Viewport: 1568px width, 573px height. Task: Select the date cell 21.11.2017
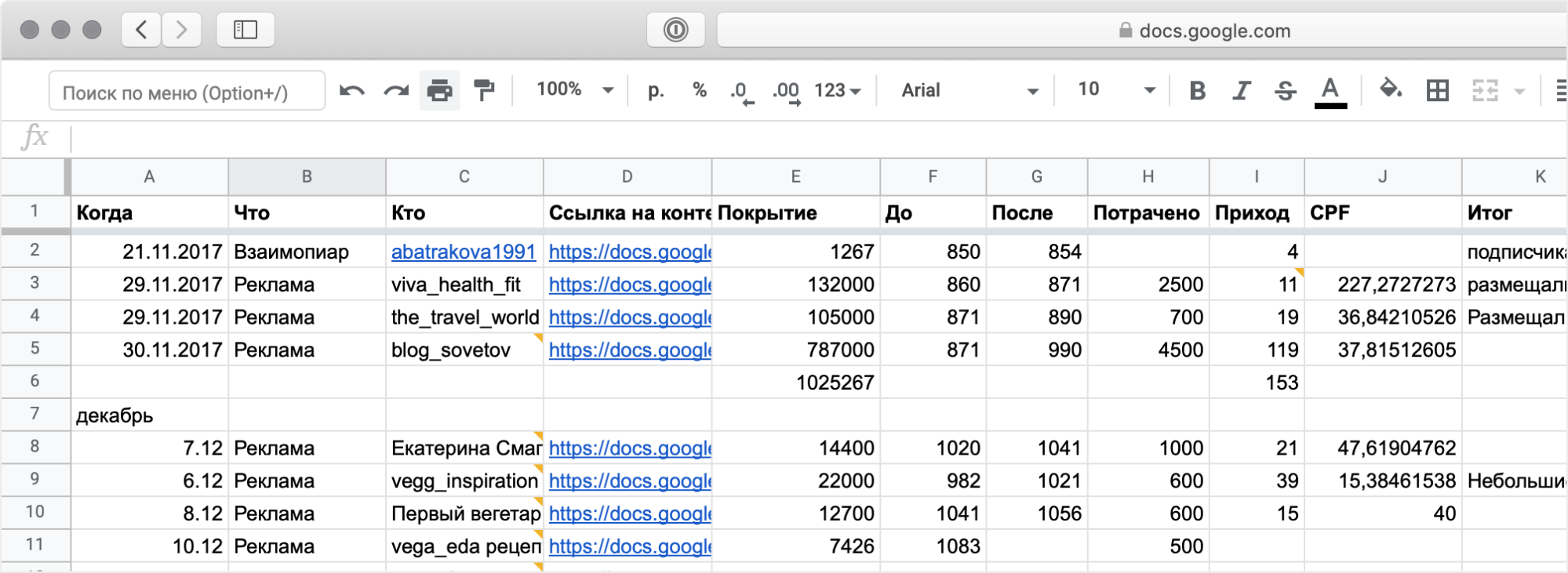(150, 252)
